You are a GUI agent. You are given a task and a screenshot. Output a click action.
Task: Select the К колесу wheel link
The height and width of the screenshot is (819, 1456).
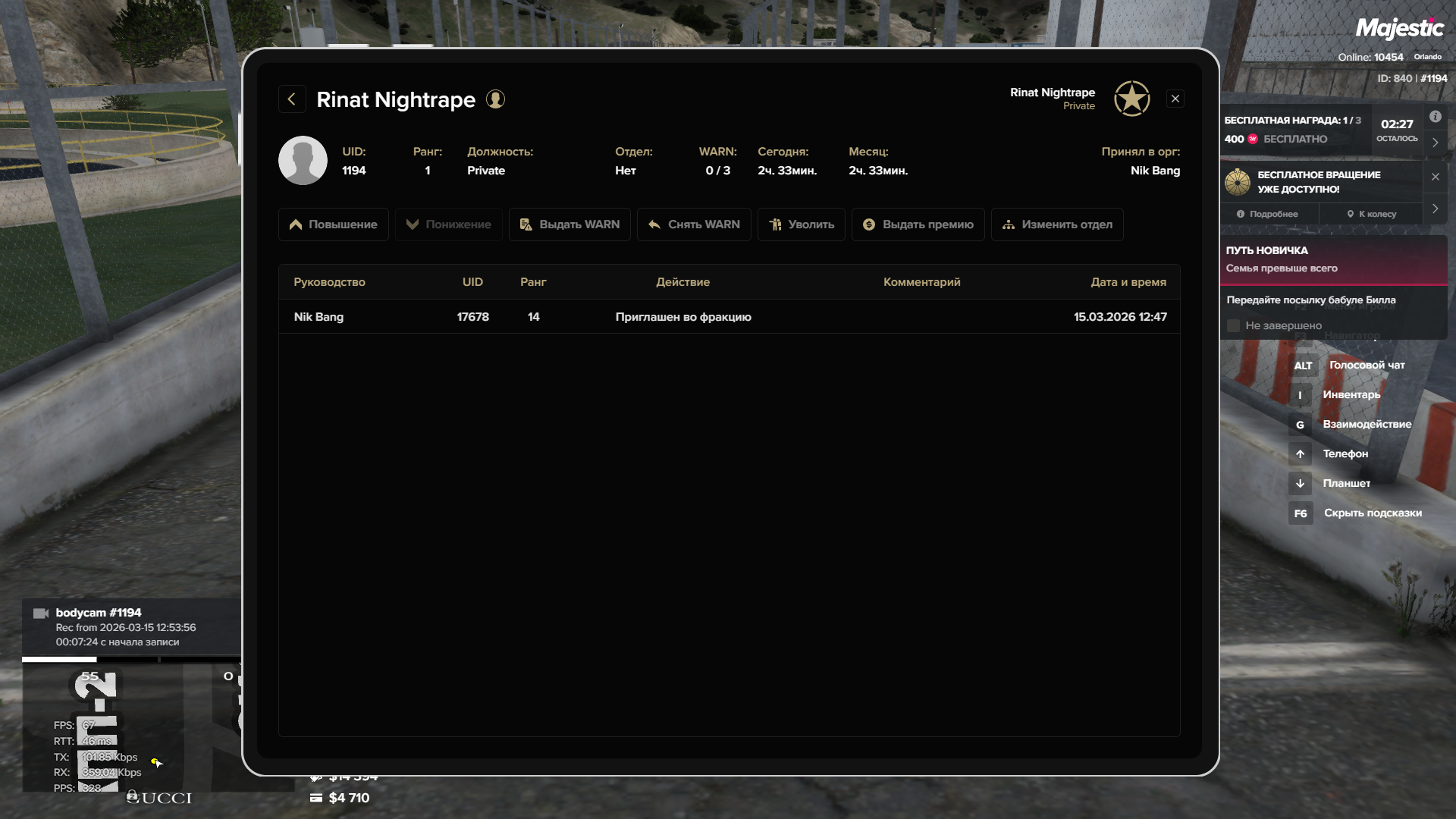pyautogui.click(x=1371, y=214)
